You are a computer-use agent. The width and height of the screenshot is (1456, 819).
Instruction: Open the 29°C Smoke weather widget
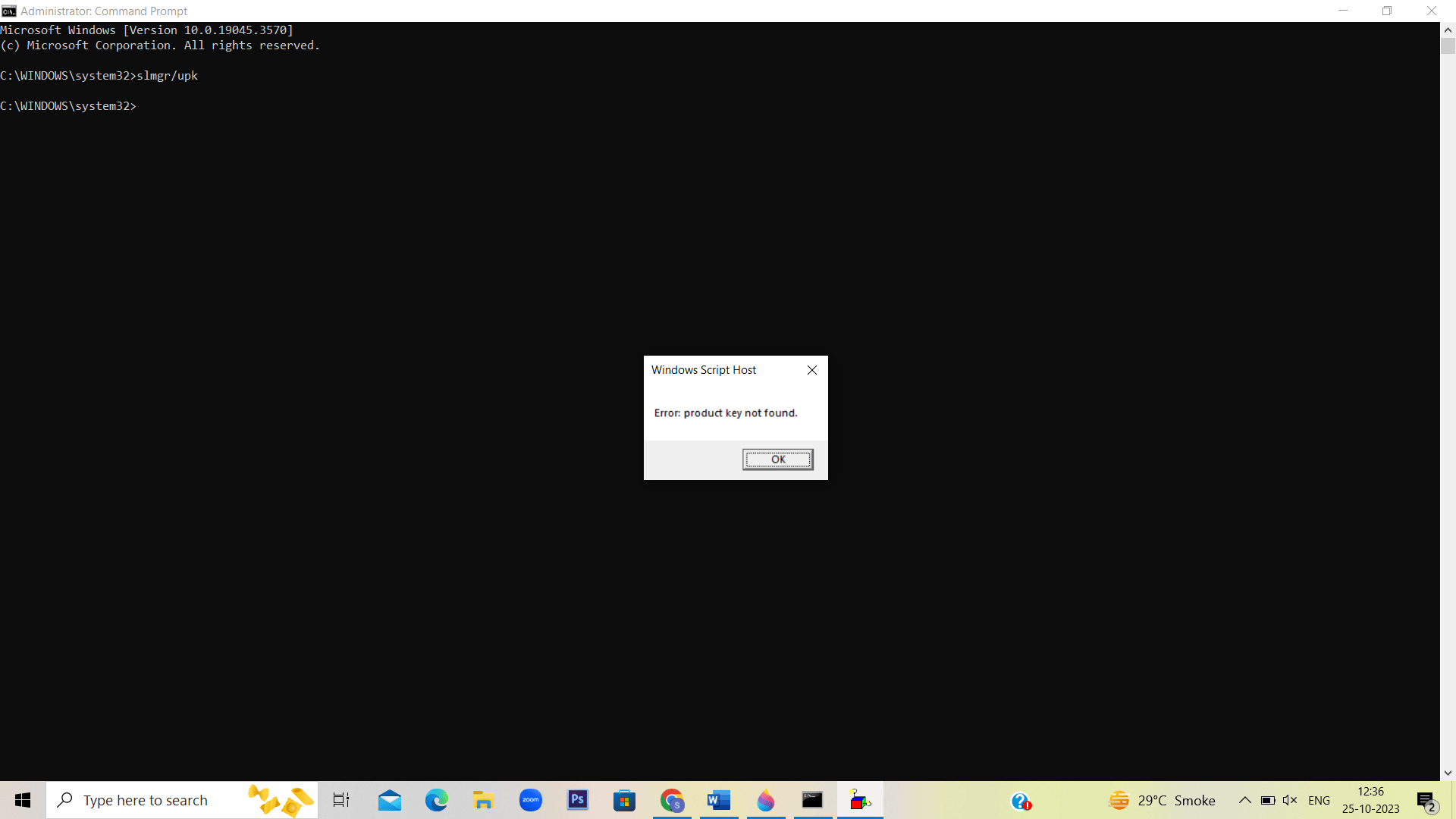1162,800
